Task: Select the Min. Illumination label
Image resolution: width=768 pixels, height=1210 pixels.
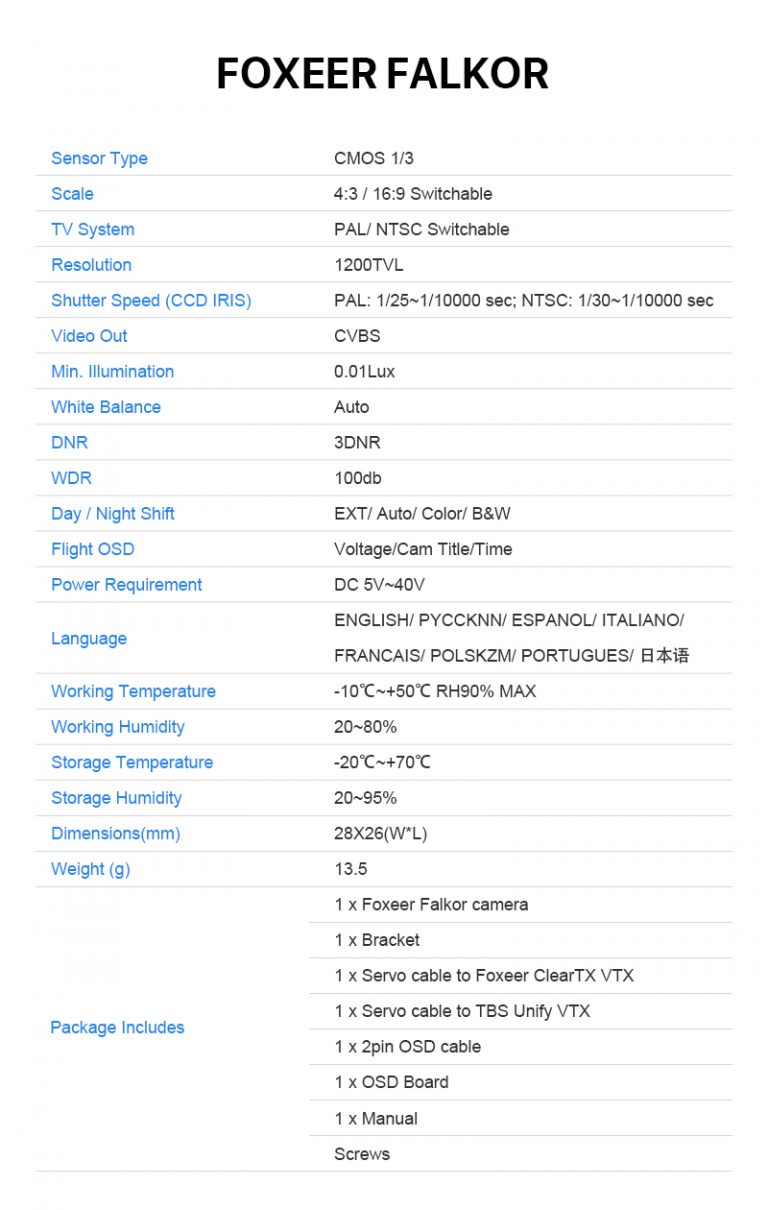Action: [x=113, y=371]
